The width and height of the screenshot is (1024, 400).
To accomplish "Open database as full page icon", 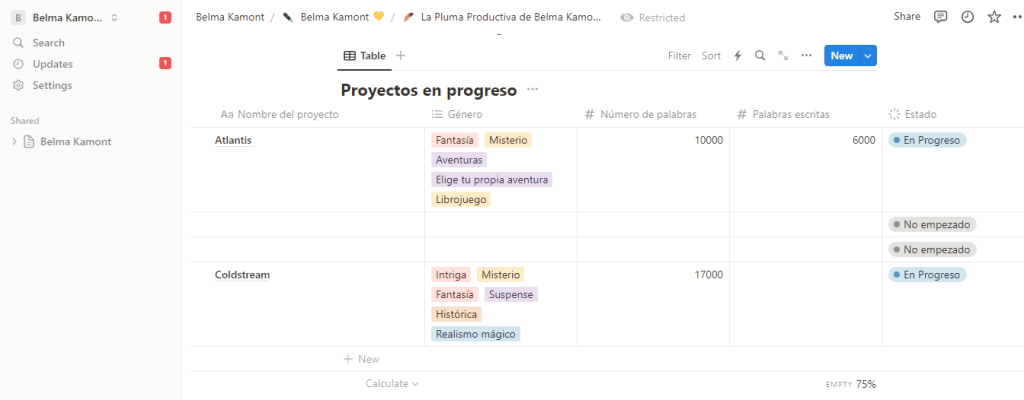I will [x=783, y=56].
